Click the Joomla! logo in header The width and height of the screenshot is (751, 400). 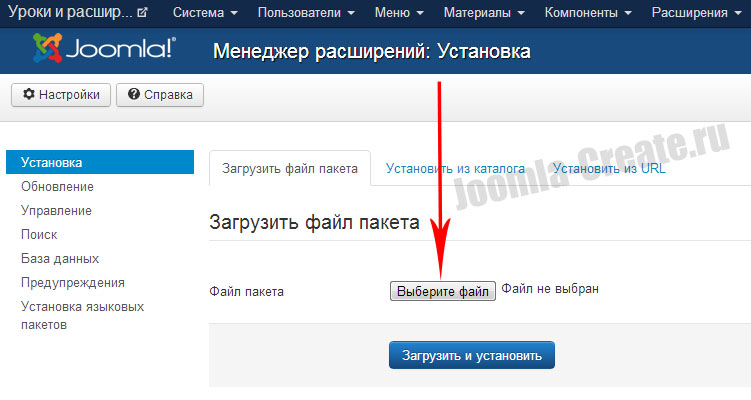tap(104, 49)
